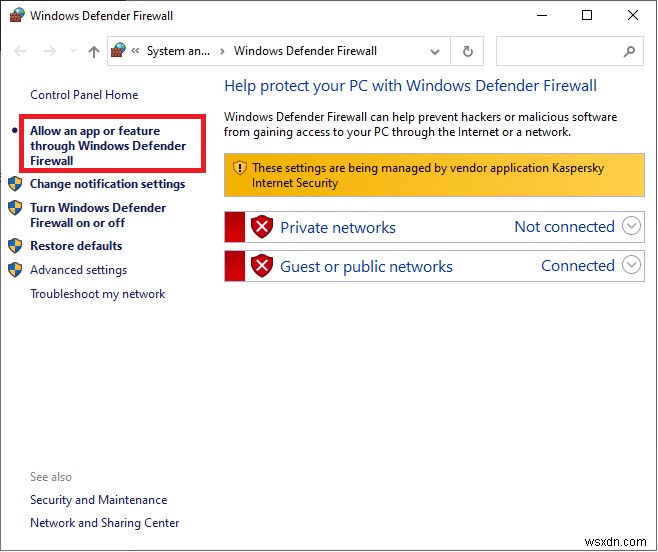Viewport: 658px width, 552px height.
Task: Click shield icon beside Turn Firewall on or off
Action: click(x=15, y=208)
